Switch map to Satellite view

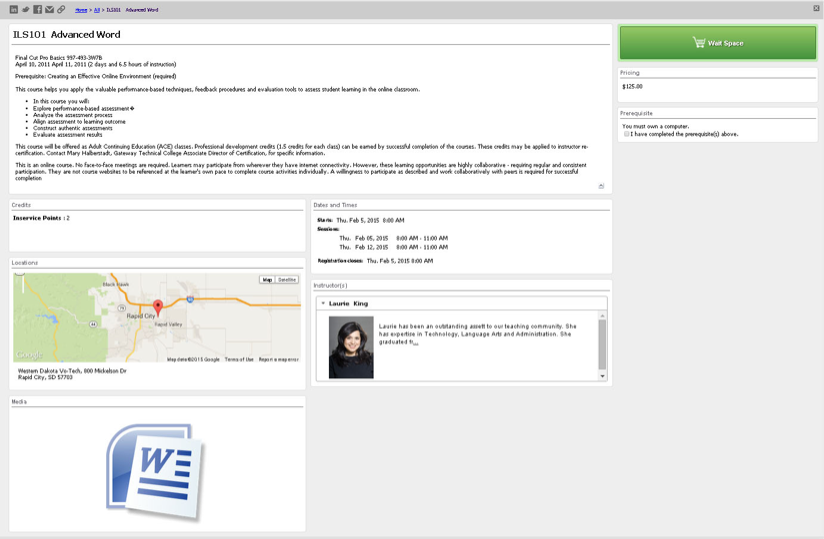(287, 280)
